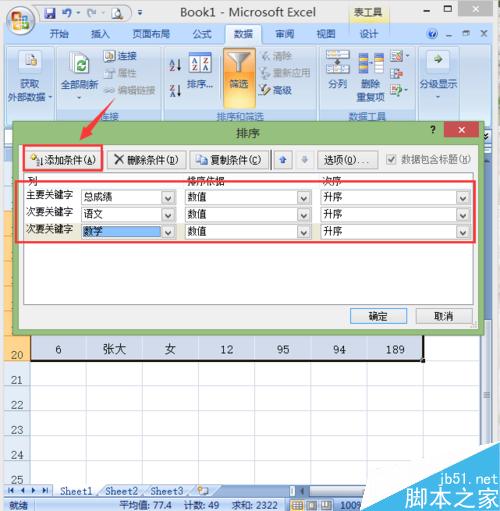Expand primary key column dropdown (总成绩)
The height and width of the screenshot is (511, 500).
pyautogui.click(x=168, y=198)
